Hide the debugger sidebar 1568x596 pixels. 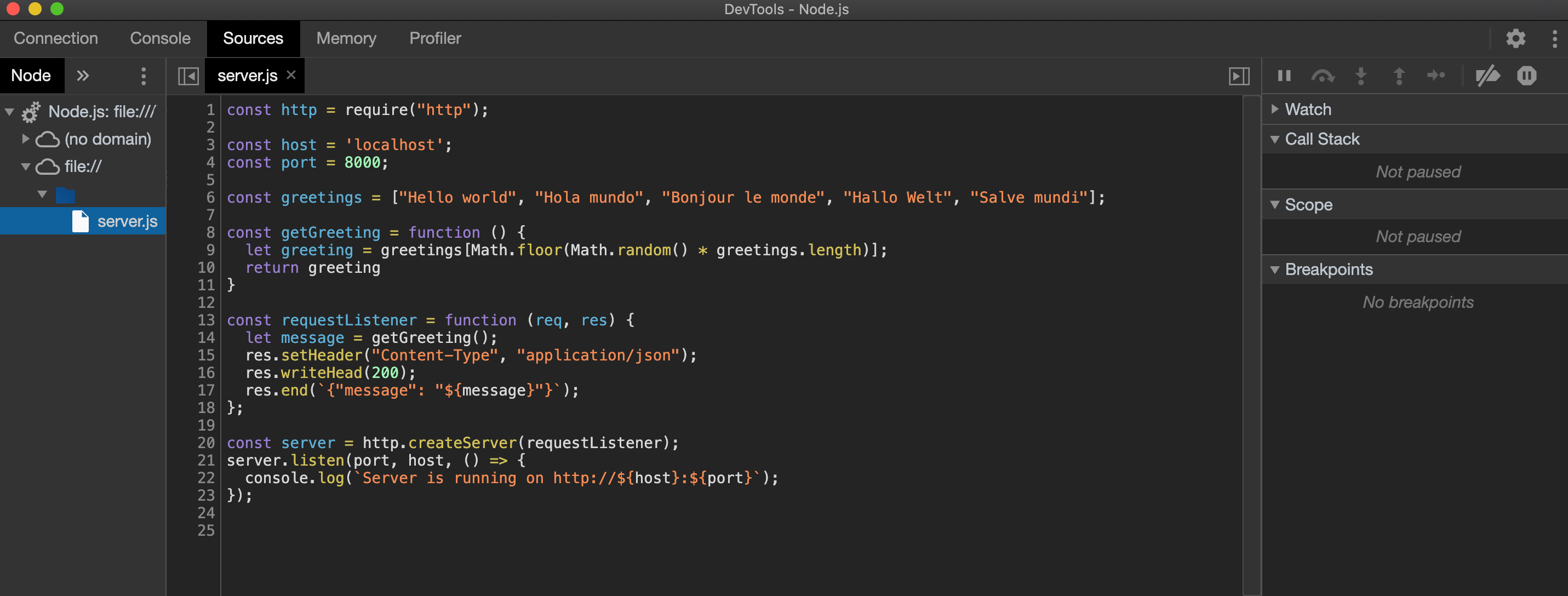point(1239,76)
